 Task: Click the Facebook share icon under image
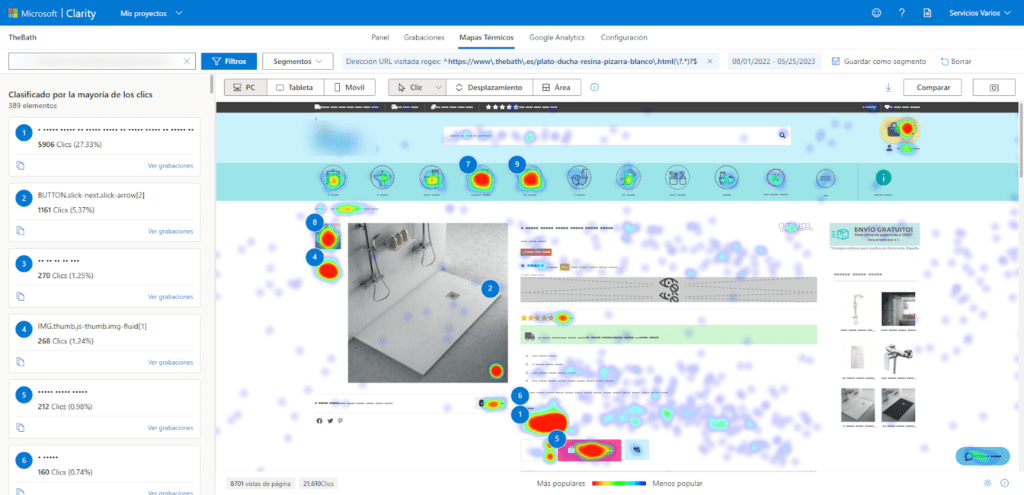(319, 421)
